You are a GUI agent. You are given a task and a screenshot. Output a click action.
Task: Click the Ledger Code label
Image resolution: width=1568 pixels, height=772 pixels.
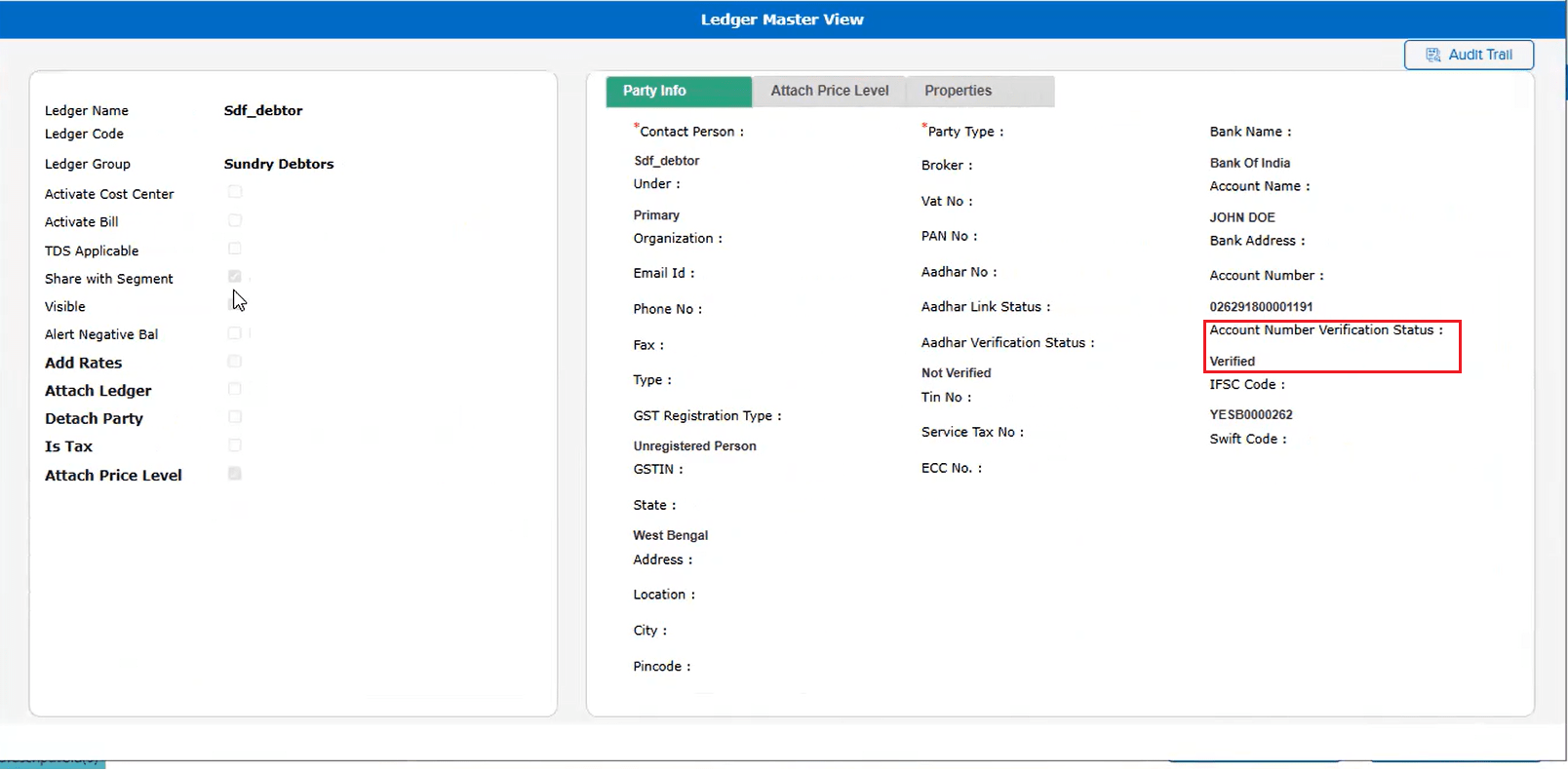[x=84, y=135]
